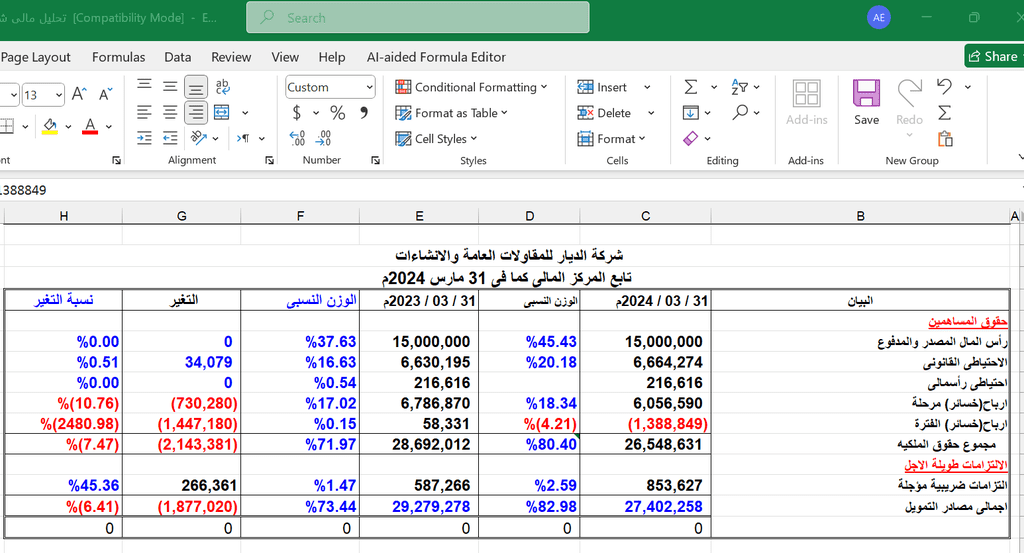Toggle bottom align button
The image size is (1024, 553).
click(195, 86)
